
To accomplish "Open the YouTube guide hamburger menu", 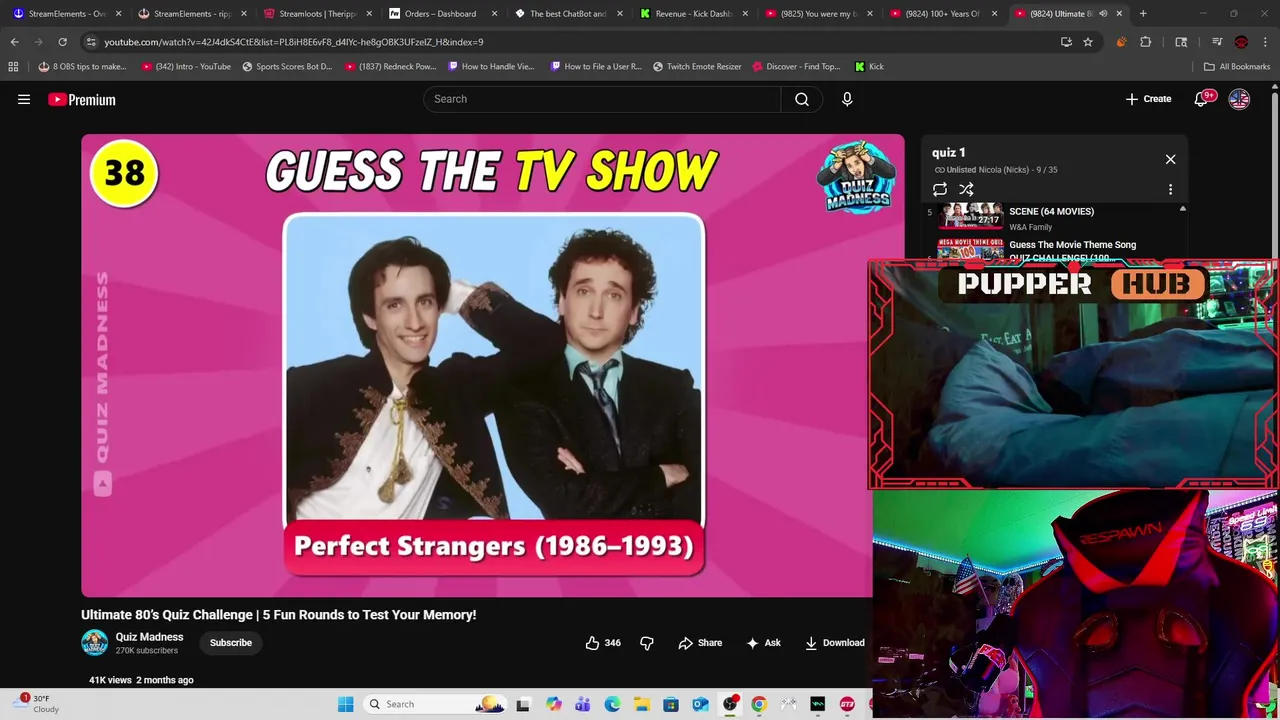I will 24,99.
